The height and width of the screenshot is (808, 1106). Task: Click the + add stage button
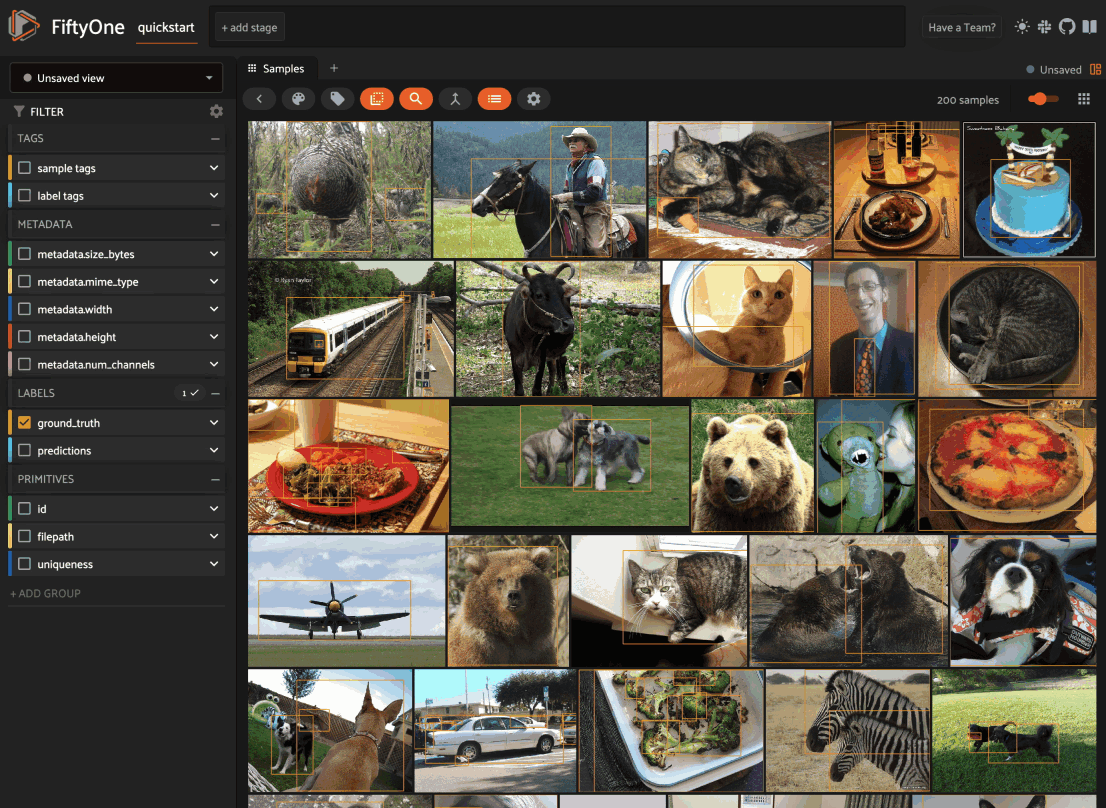tap(250, 27)
